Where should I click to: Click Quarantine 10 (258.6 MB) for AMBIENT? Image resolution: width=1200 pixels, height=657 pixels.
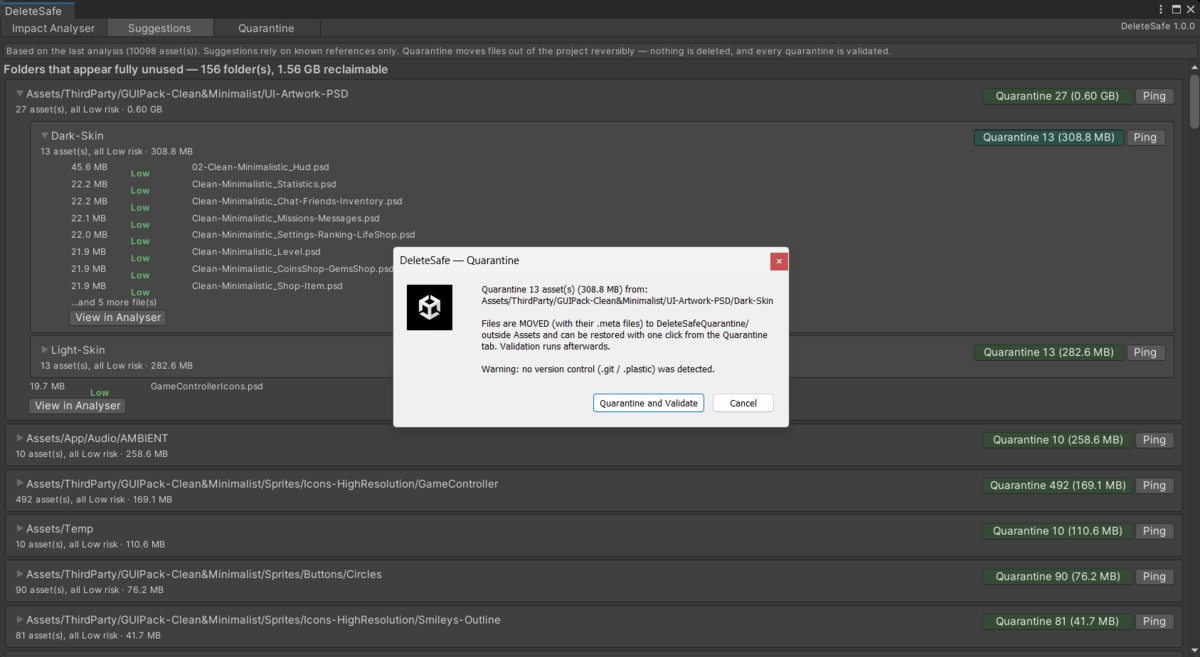(1058, 440)
